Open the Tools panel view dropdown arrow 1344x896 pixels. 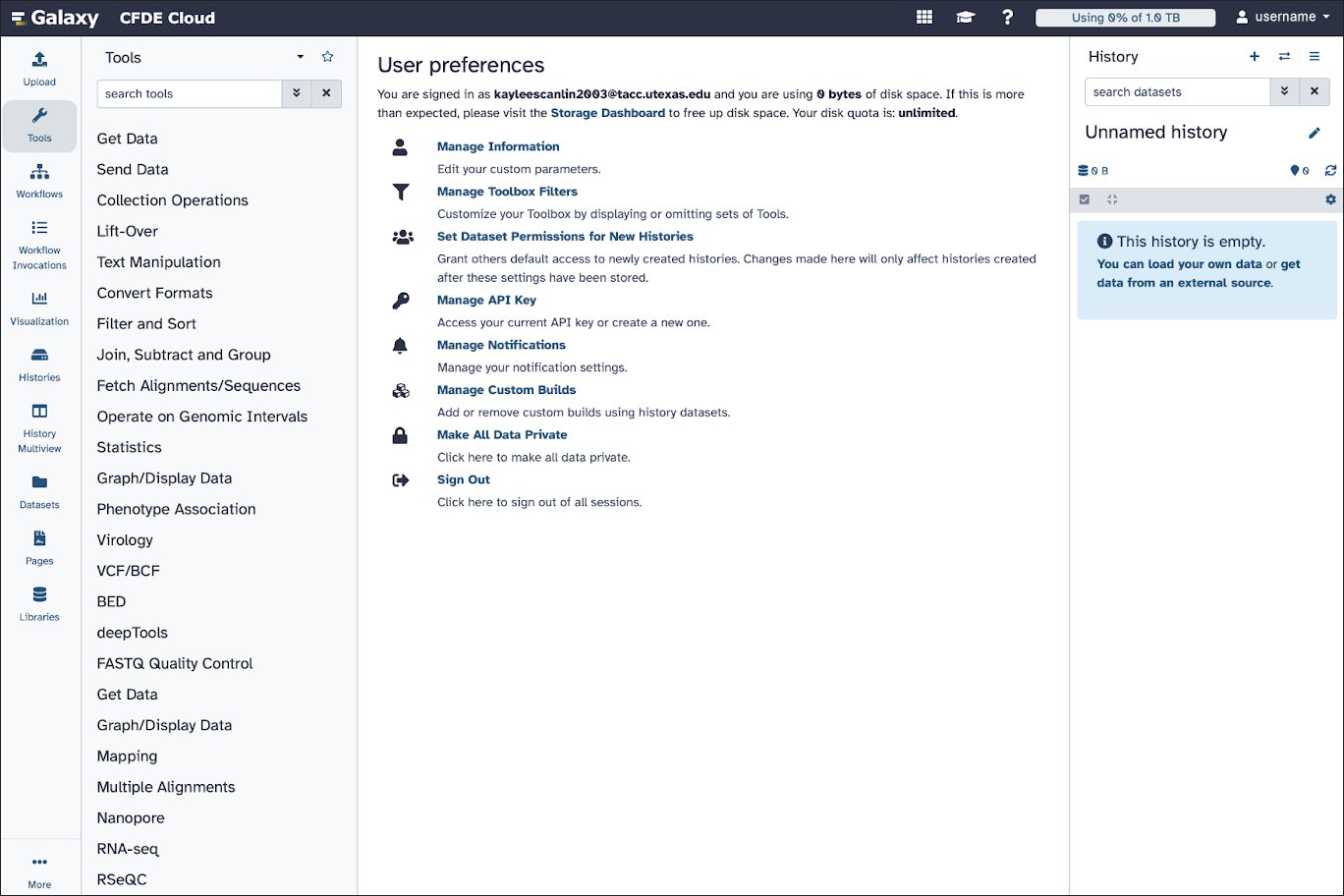[301, 57]
